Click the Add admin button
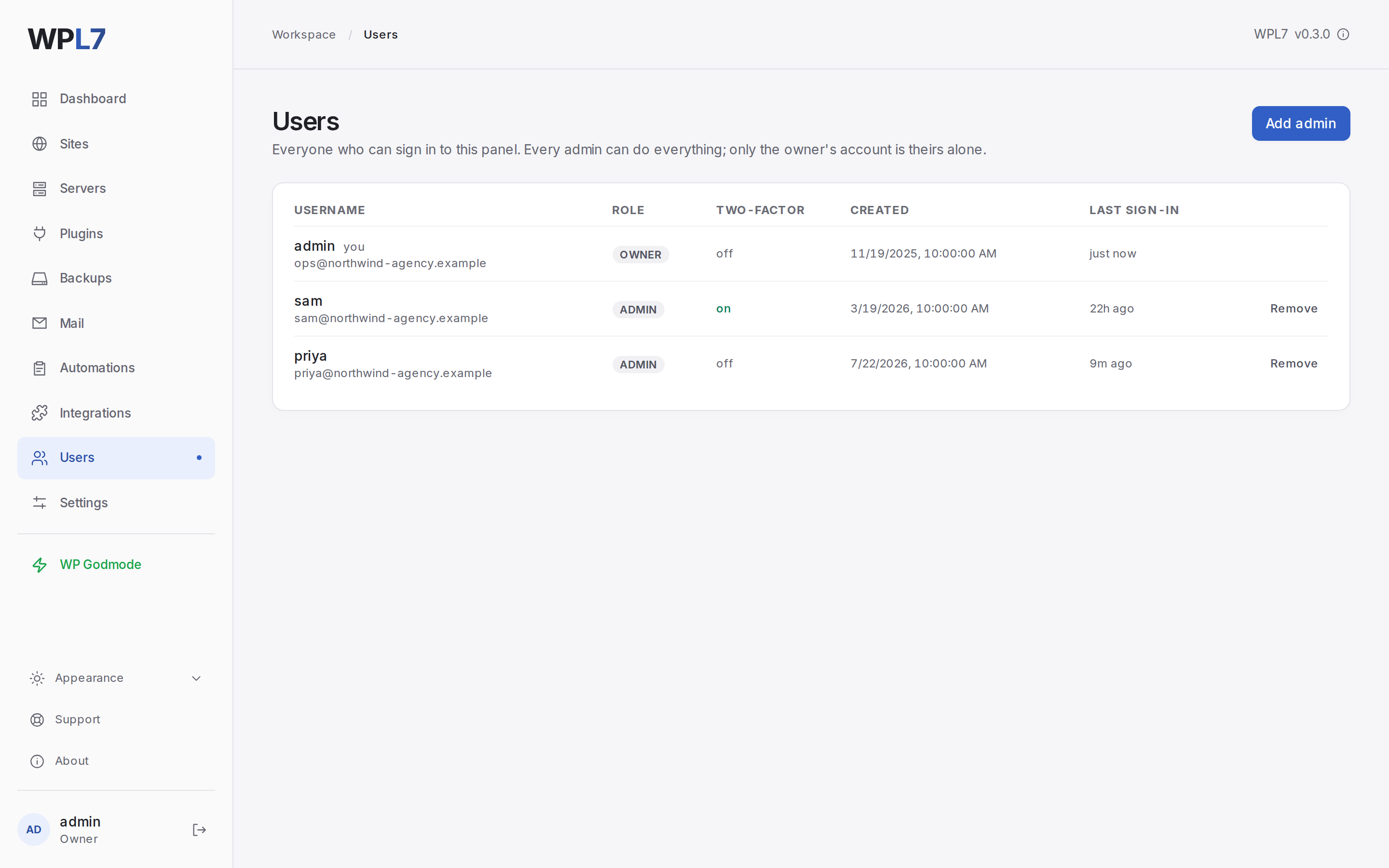The width and height of the screenshot is (1389, 868). point(1301,123)
